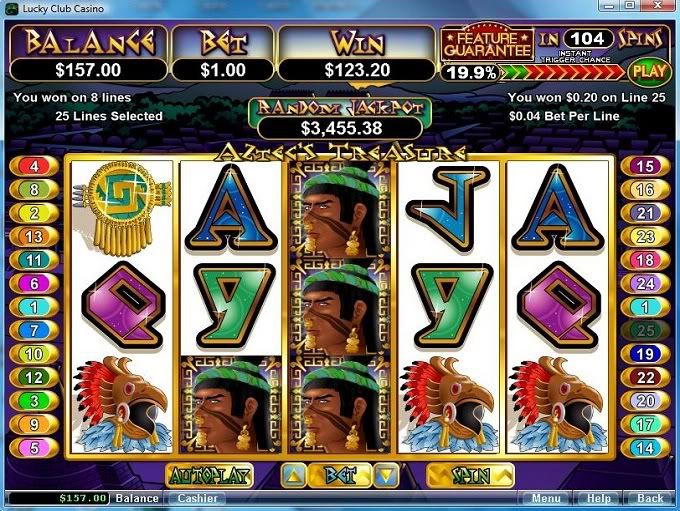This screenshot has width=680, height=511.
Task: Toggle Autoplay mode on
Action: [209, 476]
